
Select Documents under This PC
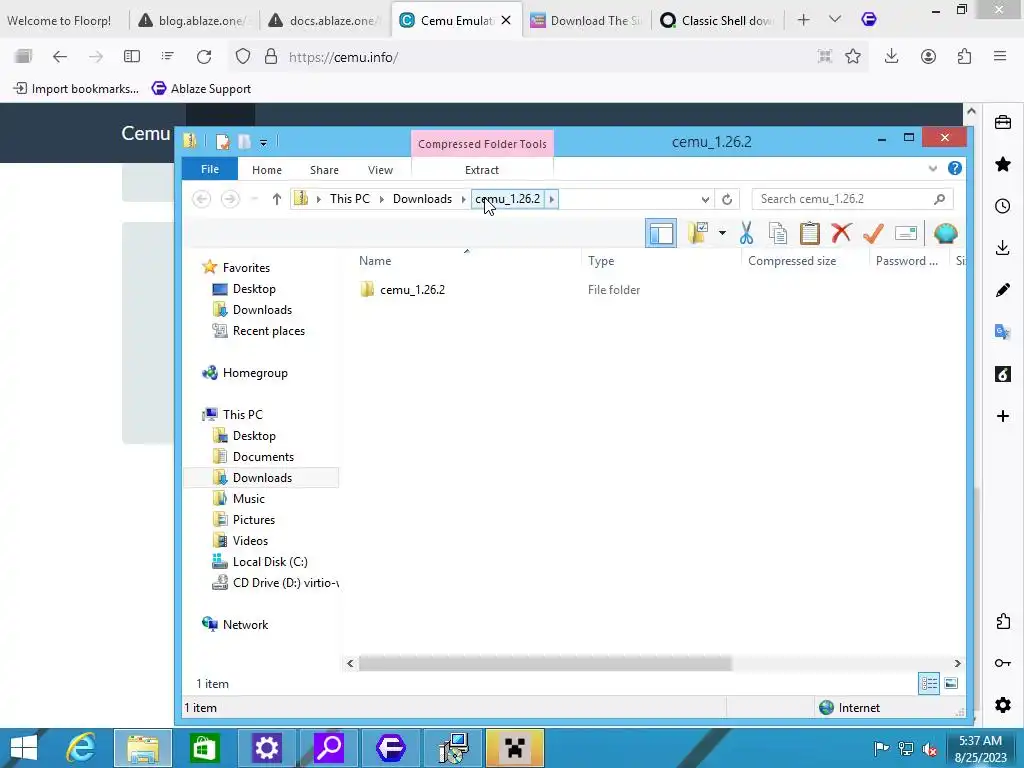[x=263, y=456]
